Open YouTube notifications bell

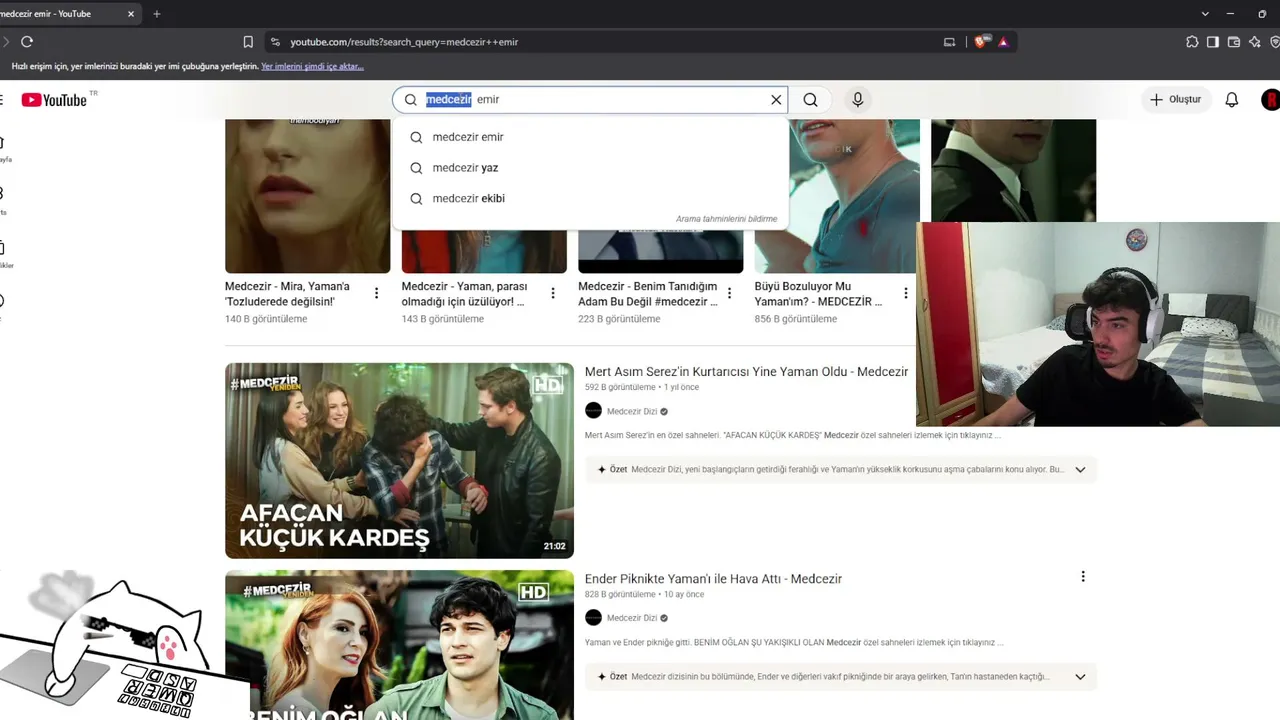pyautogui.click(x=1232, y=100)
